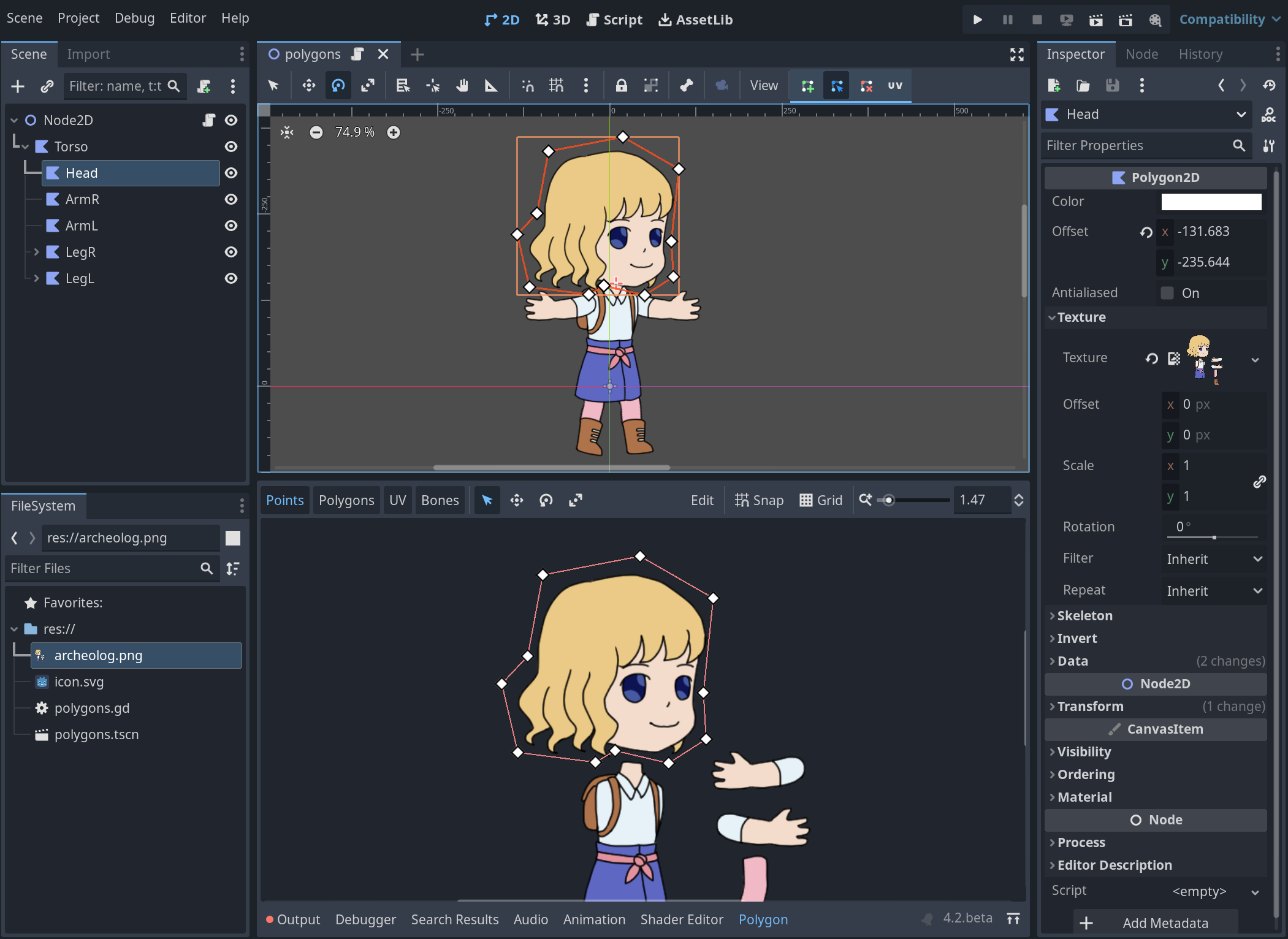Click the Add Child Node plus icon
This screenshot has width=1288, height=939.
click(x=18, y=86)
